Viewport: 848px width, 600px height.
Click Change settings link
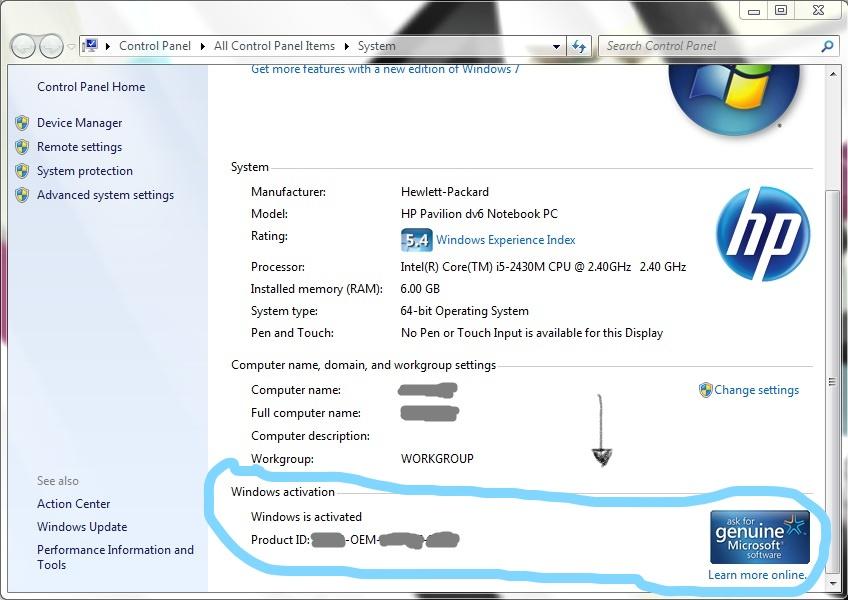click(756, 390)
